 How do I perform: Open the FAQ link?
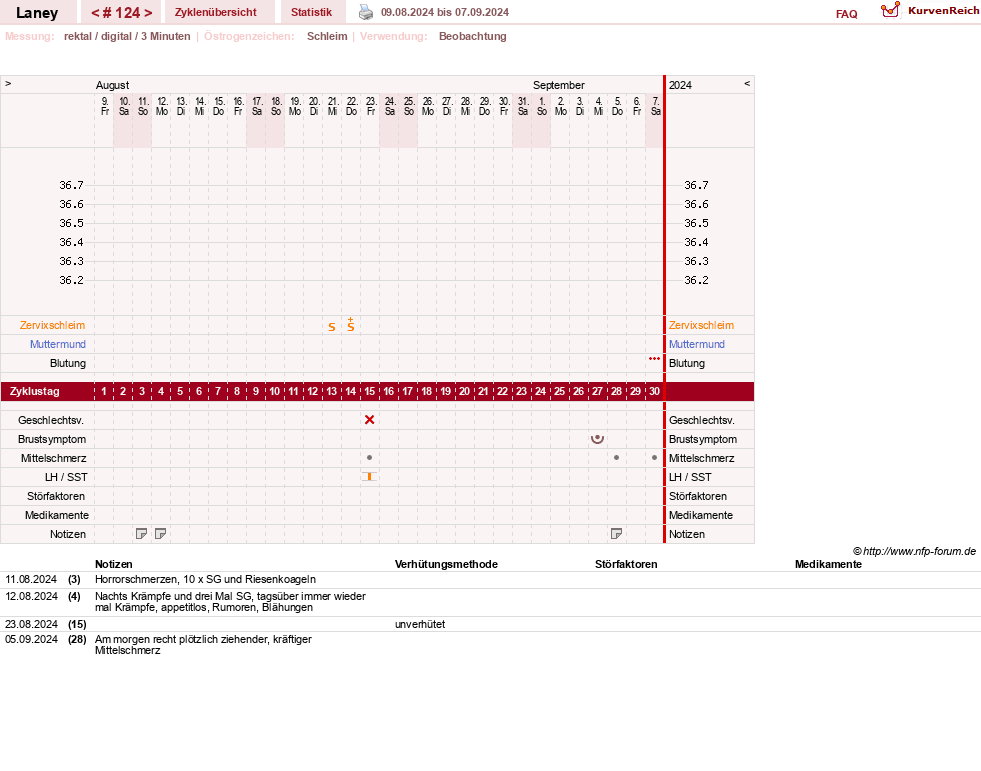tap(846, 14)
